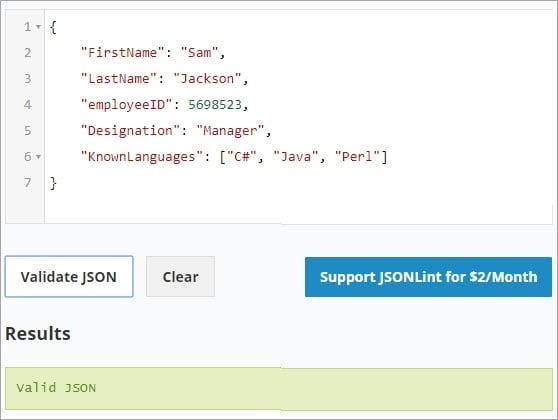This screenshot has width=558, height=420.
Task: Click the "Perl" array item
Action: [x=357, y=157]
